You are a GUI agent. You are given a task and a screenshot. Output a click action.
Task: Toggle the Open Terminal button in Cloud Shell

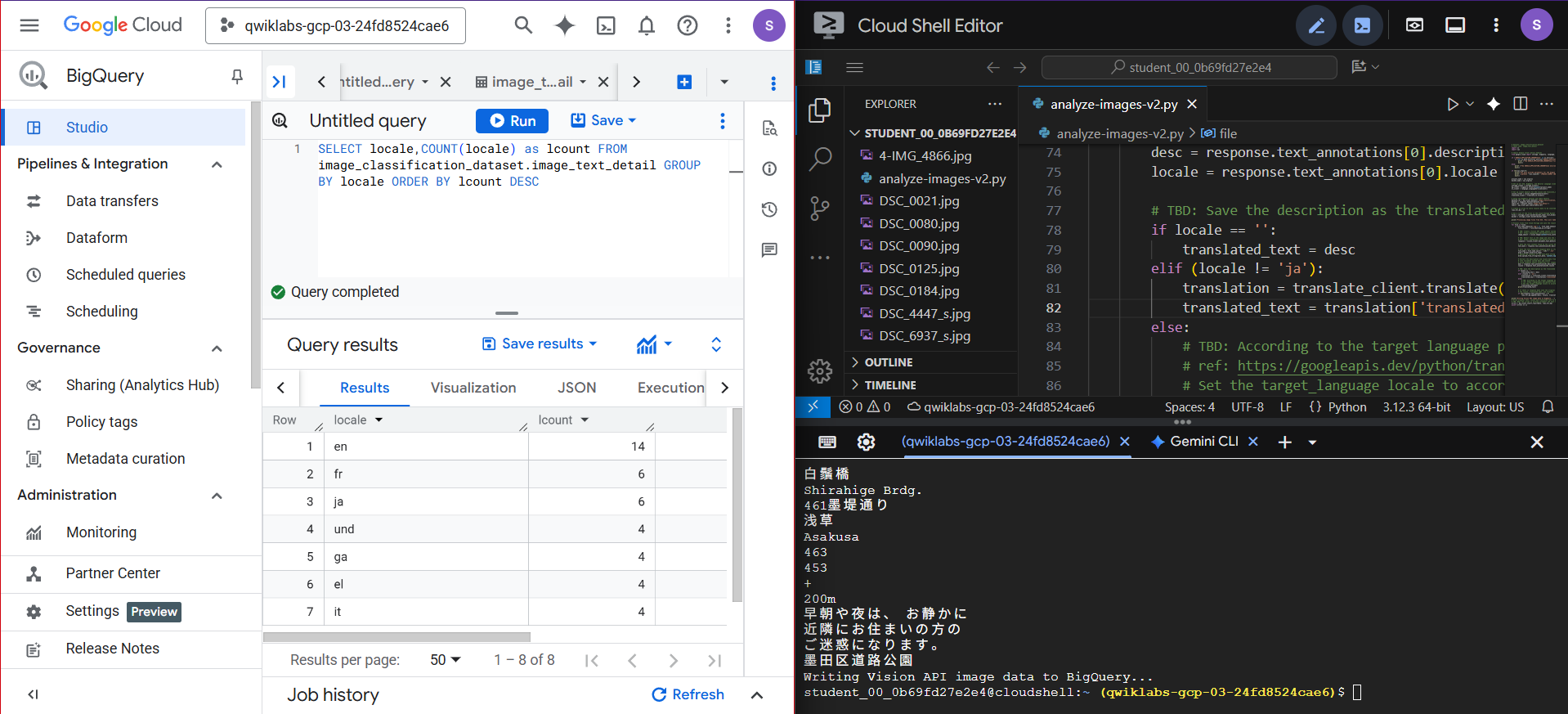(x=1362, y=26)
